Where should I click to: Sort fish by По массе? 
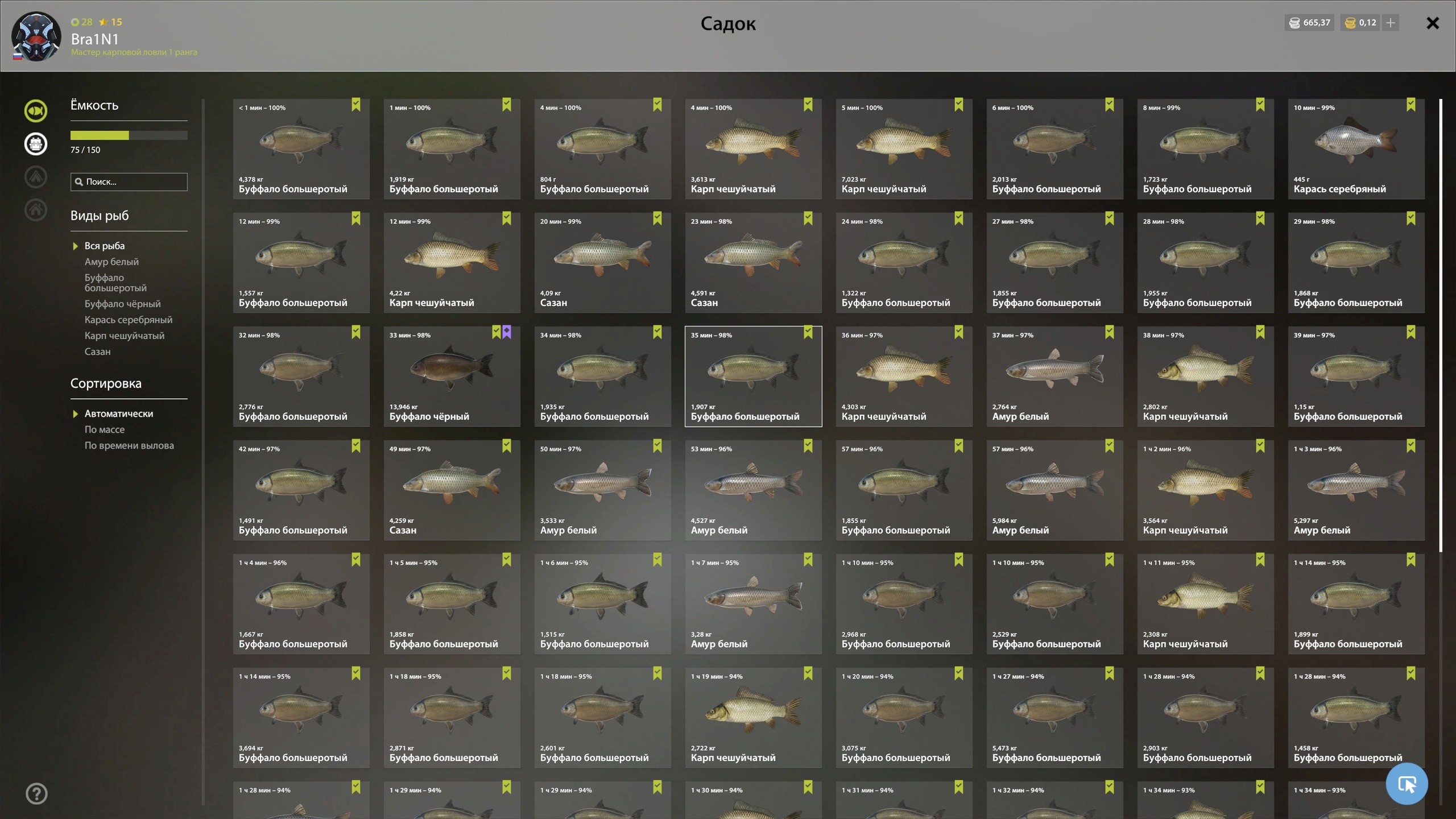coord(105,429)
